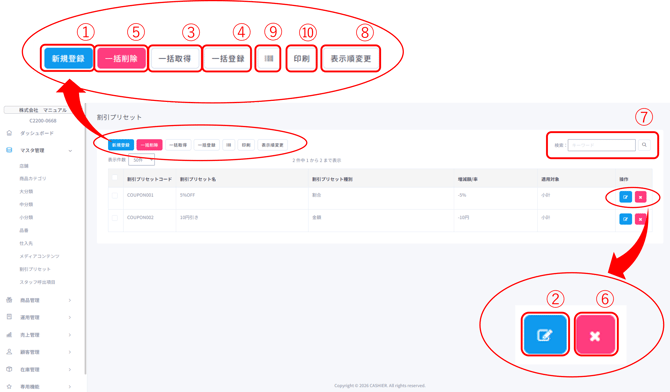
Task: Click the 割合 type cell
Action: (x=317, y=195)
